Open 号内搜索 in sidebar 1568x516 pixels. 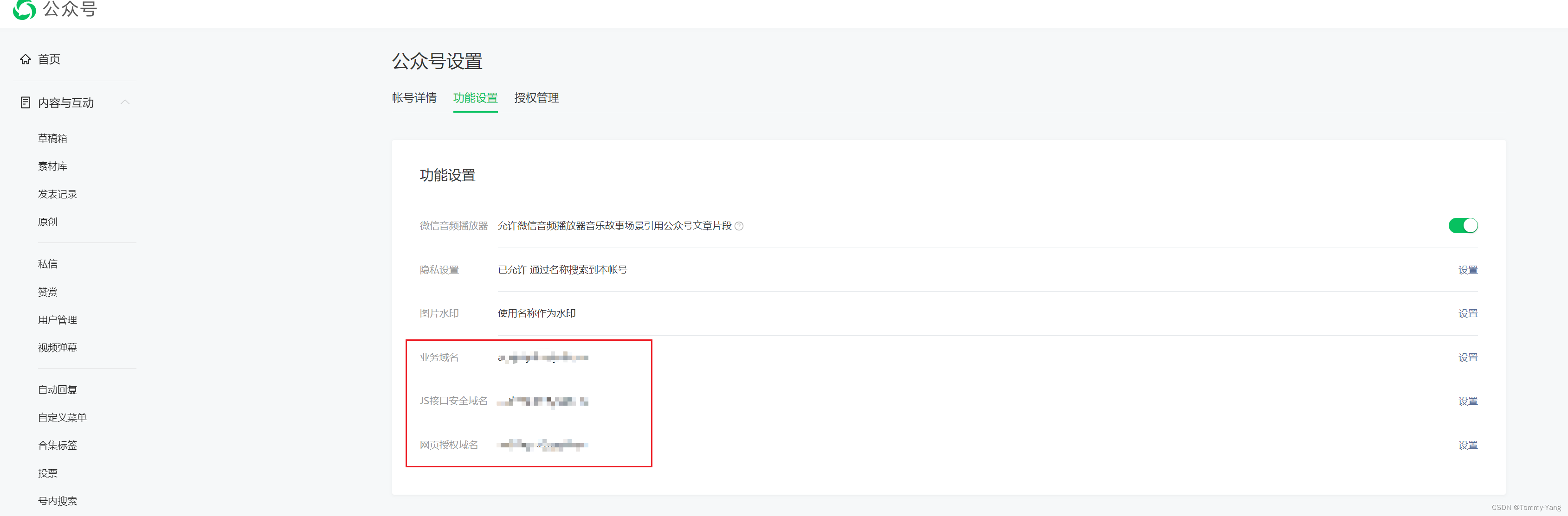tap(57, 501)
